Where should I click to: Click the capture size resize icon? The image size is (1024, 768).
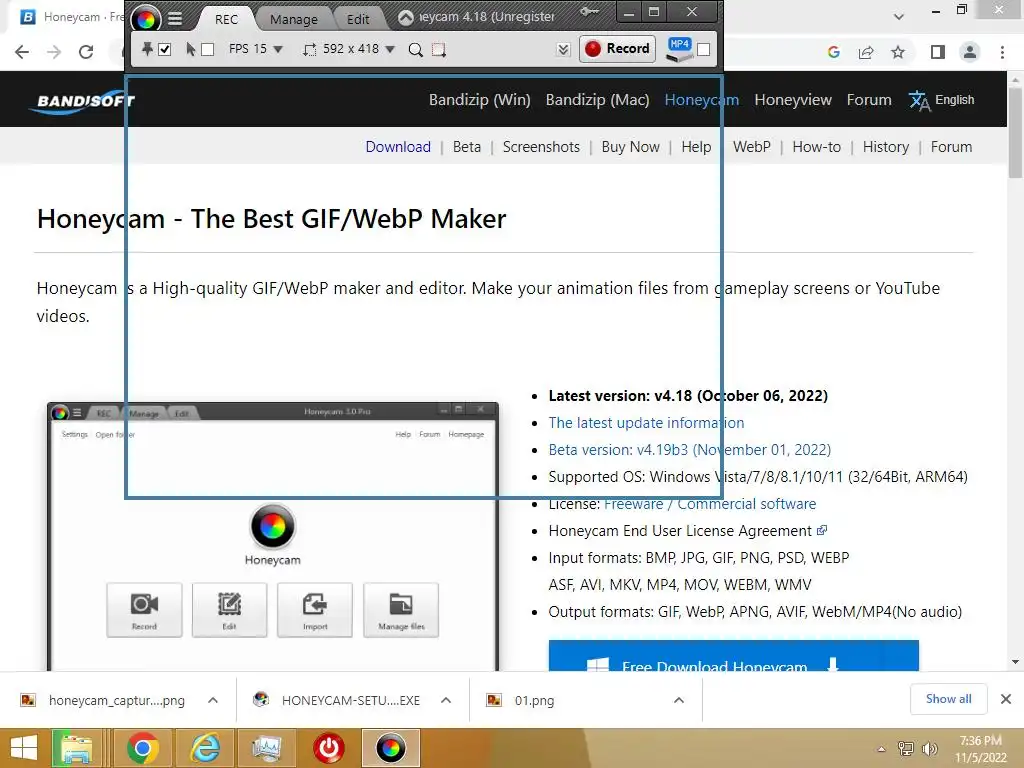click(x=310, y=49)
